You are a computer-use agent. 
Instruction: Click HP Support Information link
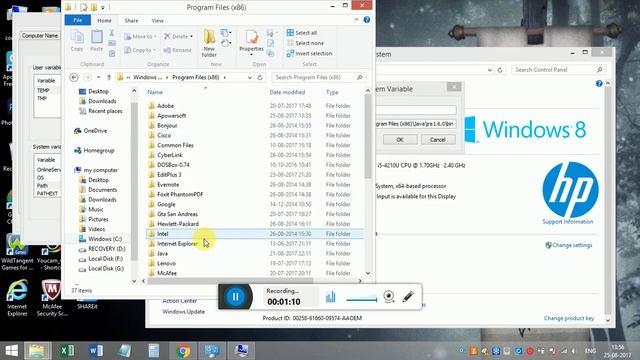[568, 222]
